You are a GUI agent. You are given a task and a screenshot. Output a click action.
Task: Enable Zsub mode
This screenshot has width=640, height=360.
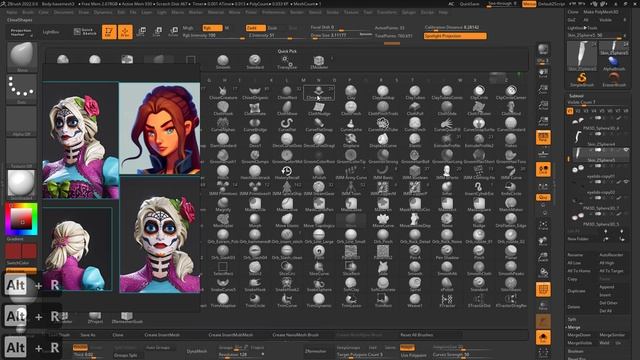coord(272,28)
